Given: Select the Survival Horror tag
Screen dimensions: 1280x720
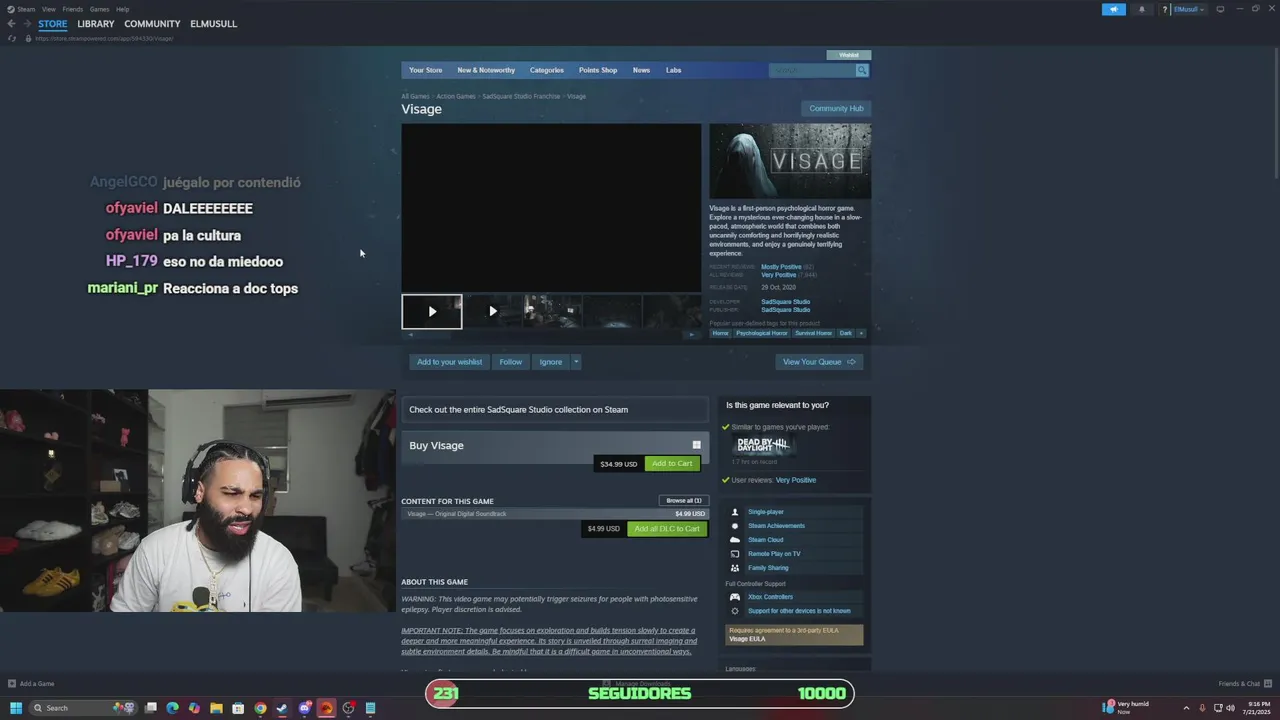Looking at the screenshot, I should [813, 333].
